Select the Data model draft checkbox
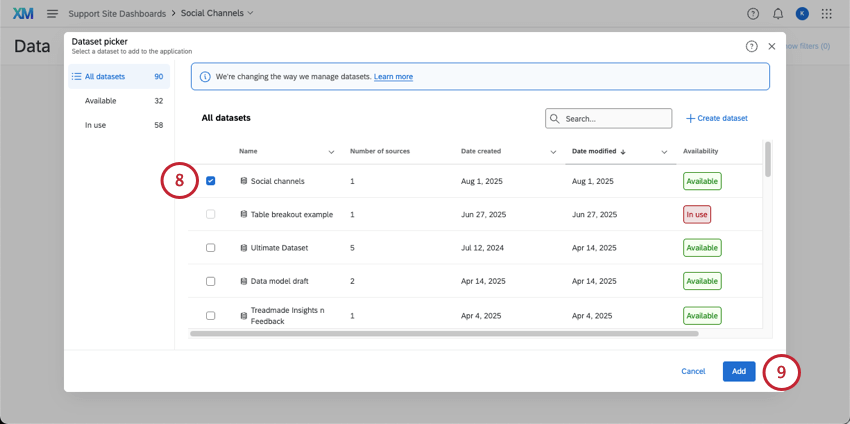 pos(211,281)
